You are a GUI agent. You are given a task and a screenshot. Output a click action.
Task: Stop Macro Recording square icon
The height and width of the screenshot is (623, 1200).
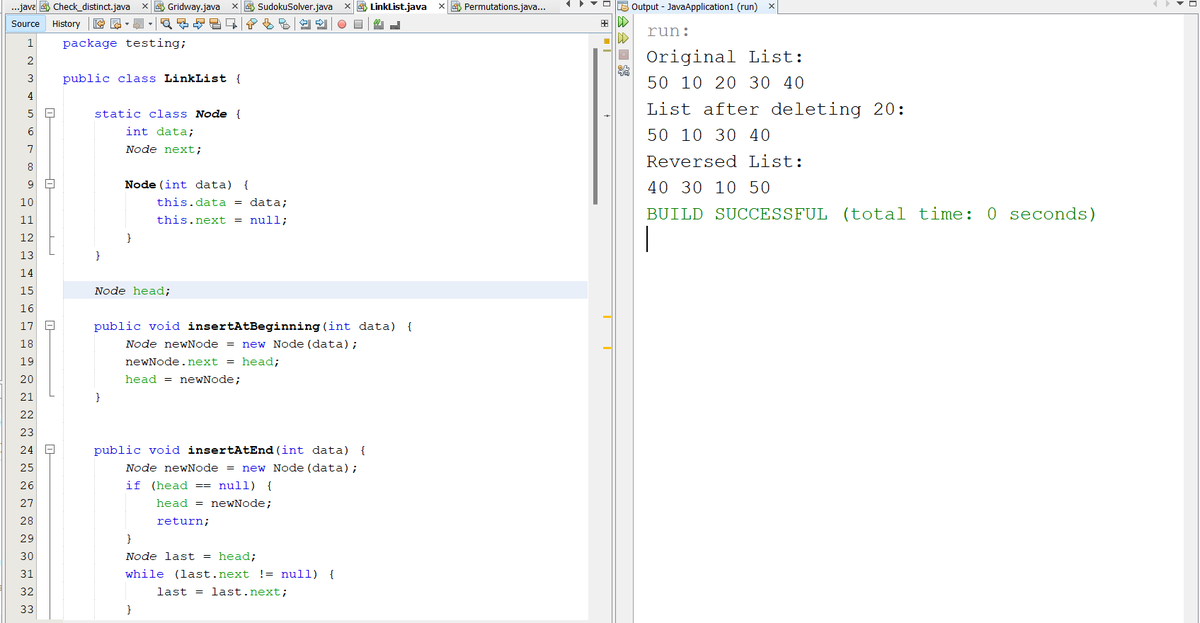[358, 24]
